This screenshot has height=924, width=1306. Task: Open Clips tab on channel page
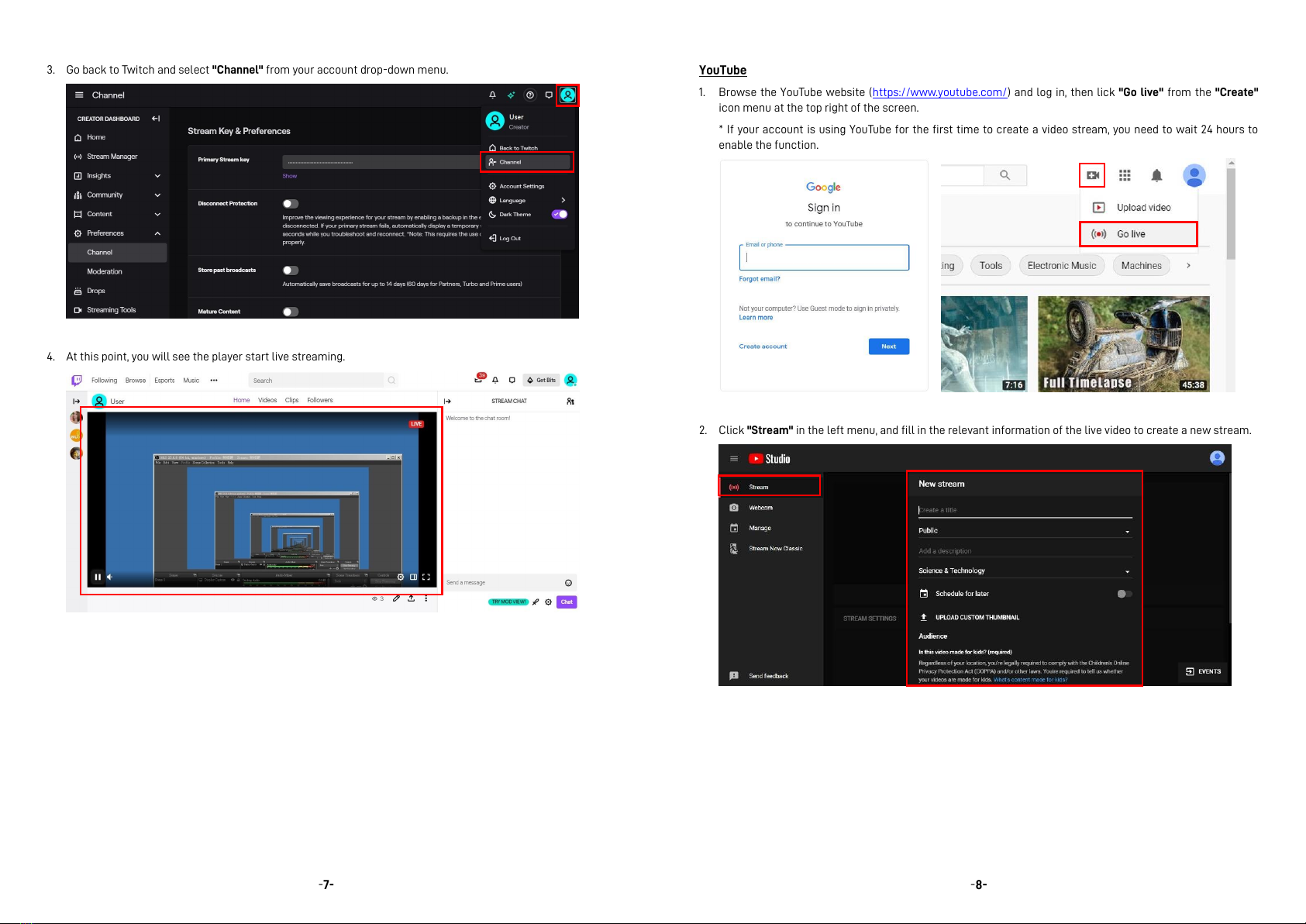tap(291, 400)
